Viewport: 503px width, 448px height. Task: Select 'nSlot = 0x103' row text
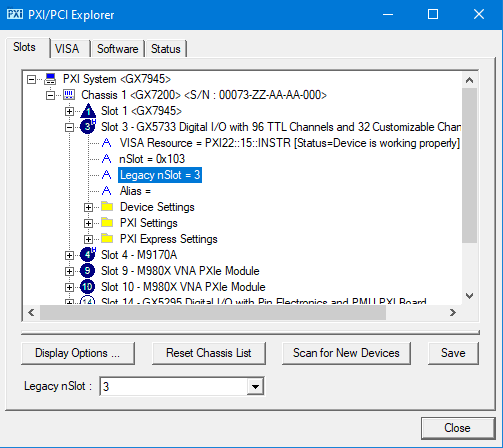coord(152,159)
